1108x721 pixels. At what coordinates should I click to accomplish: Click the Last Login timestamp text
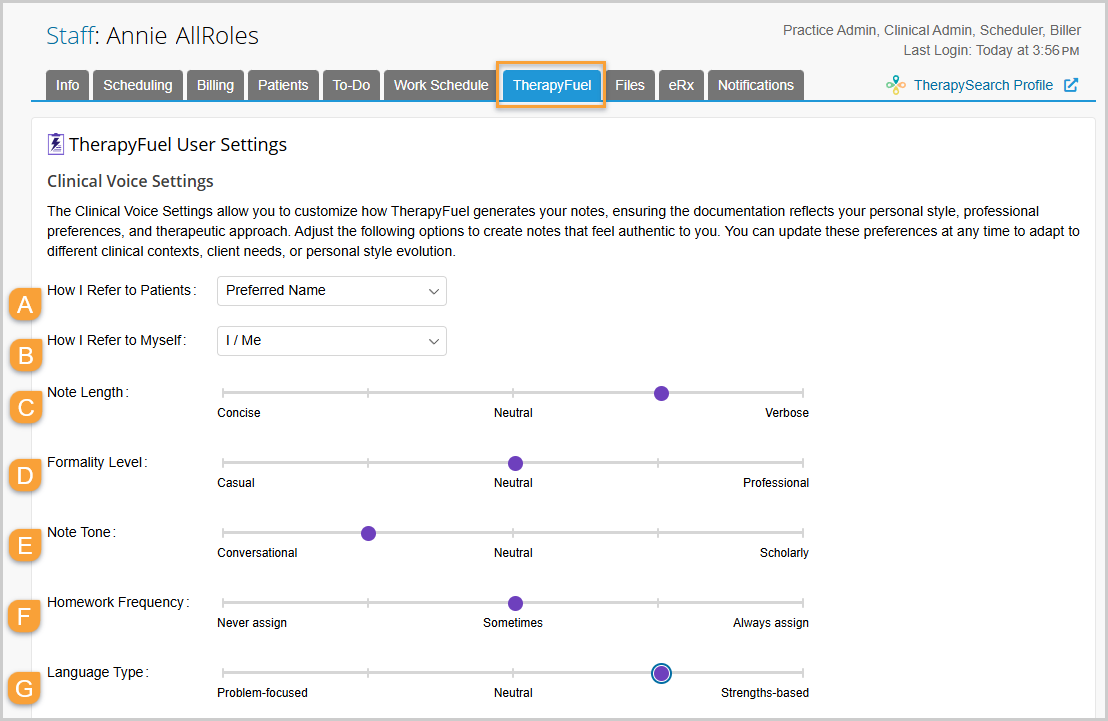click(991, 51)
